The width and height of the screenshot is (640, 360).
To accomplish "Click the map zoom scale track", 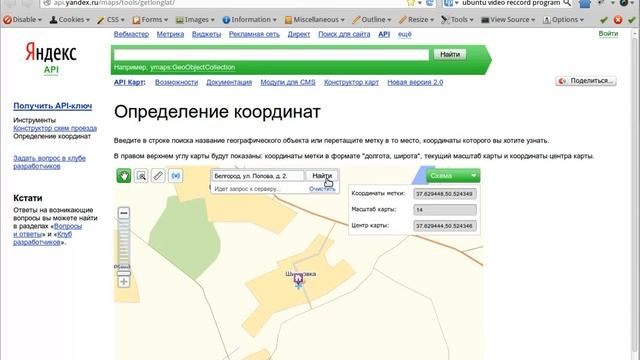I will click(x=124, y=245).
